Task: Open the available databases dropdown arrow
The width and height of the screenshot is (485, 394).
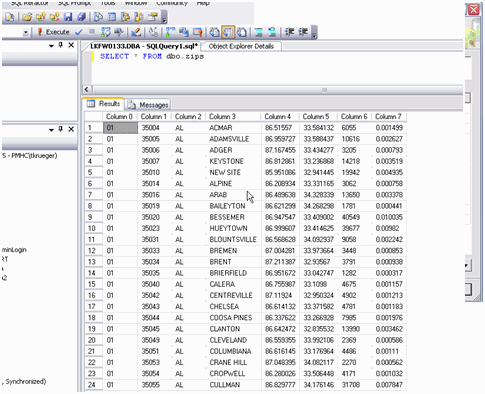Action: [26, 32]
